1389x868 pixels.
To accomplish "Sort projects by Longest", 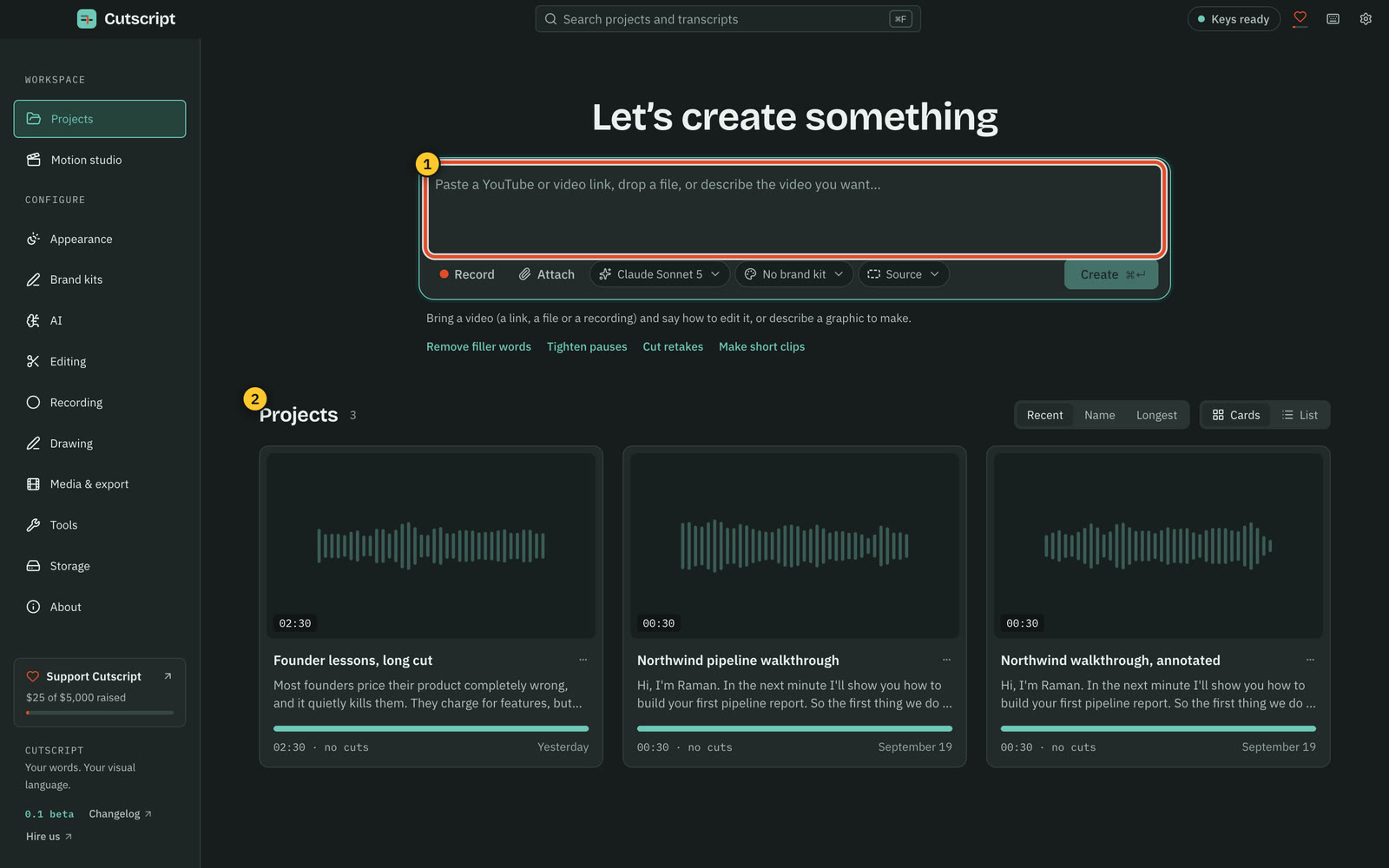I will (x=1156, y=415).
